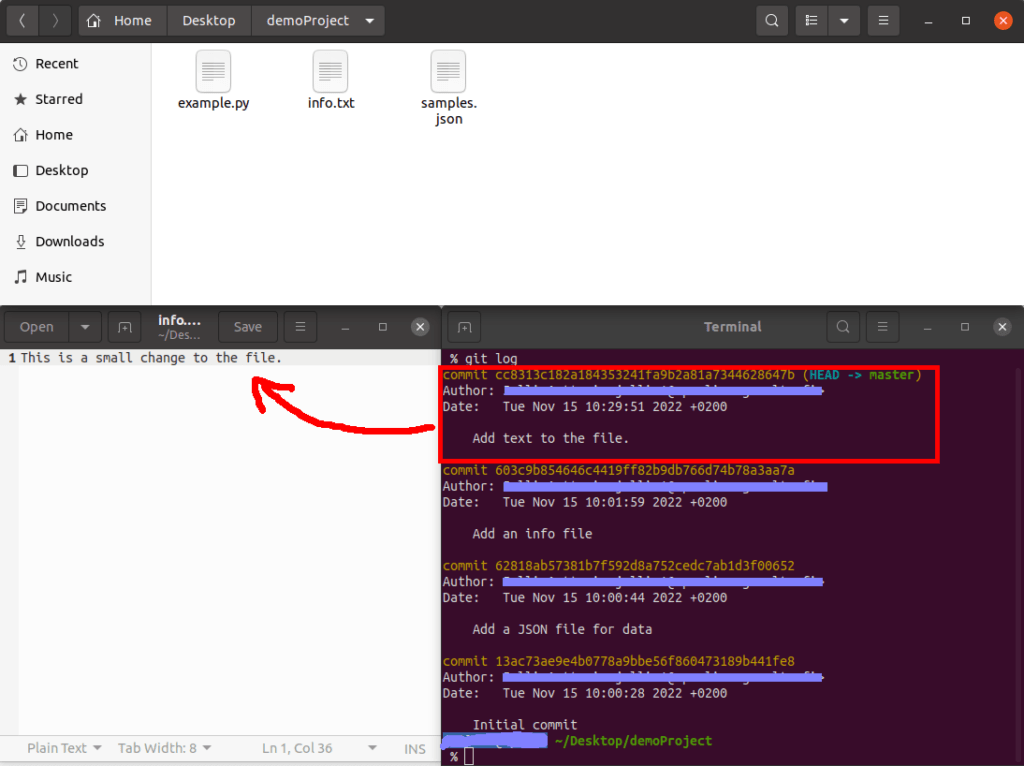This screenshot has height=766, width=1024.
Task: Click info.txt title in editor header
Action: click(179, 321)
